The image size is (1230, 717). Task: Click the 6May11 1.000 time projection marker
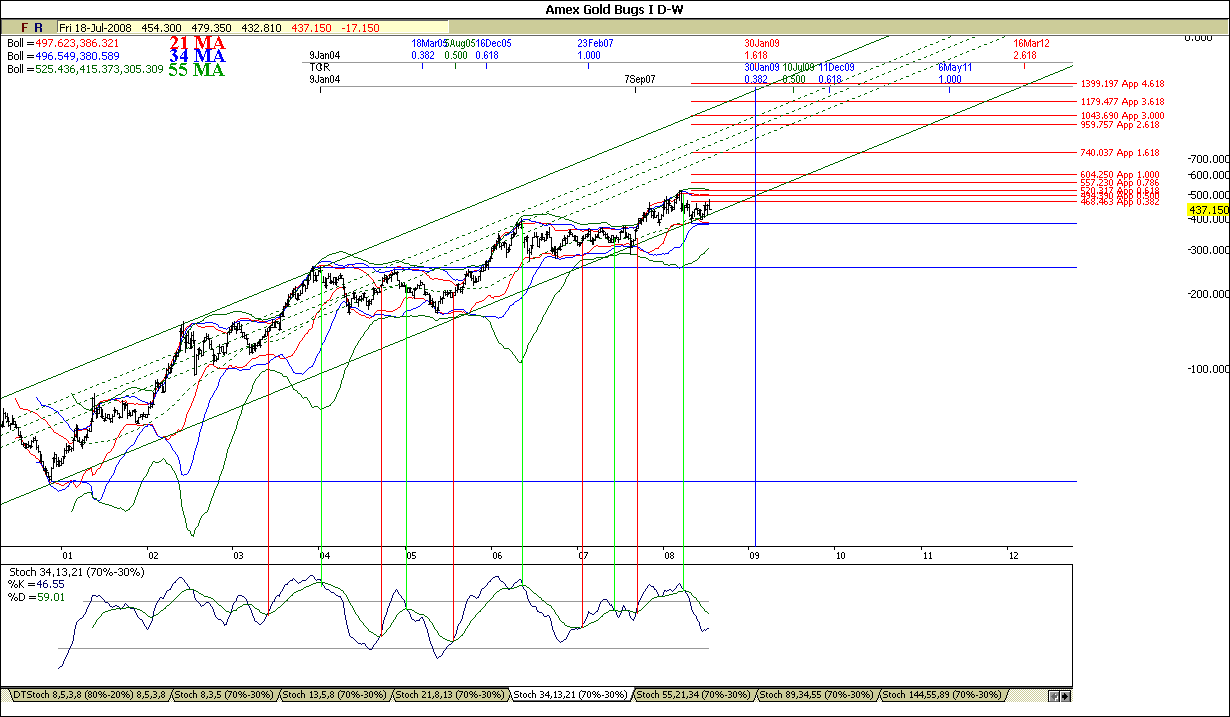click(954, 72)
